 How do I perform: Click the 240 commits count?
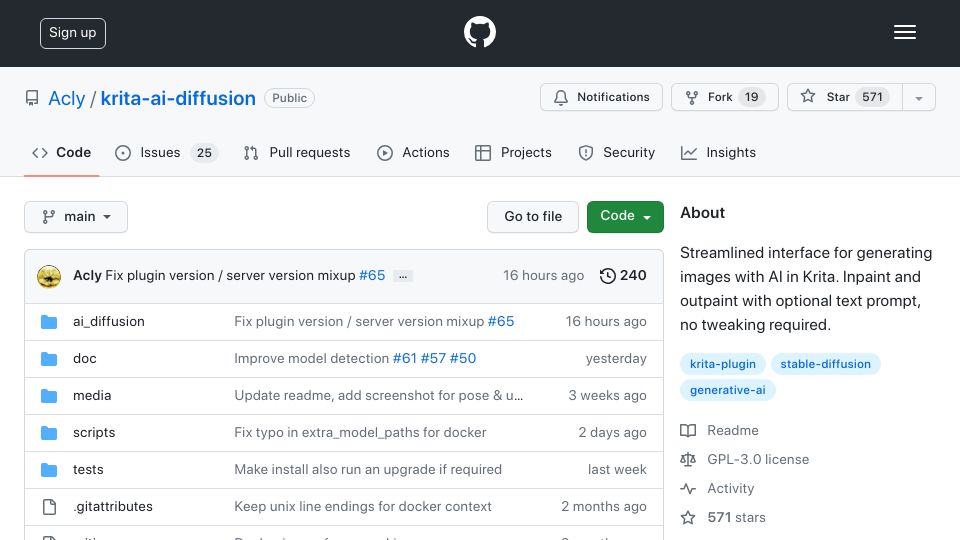click(633, 276)
